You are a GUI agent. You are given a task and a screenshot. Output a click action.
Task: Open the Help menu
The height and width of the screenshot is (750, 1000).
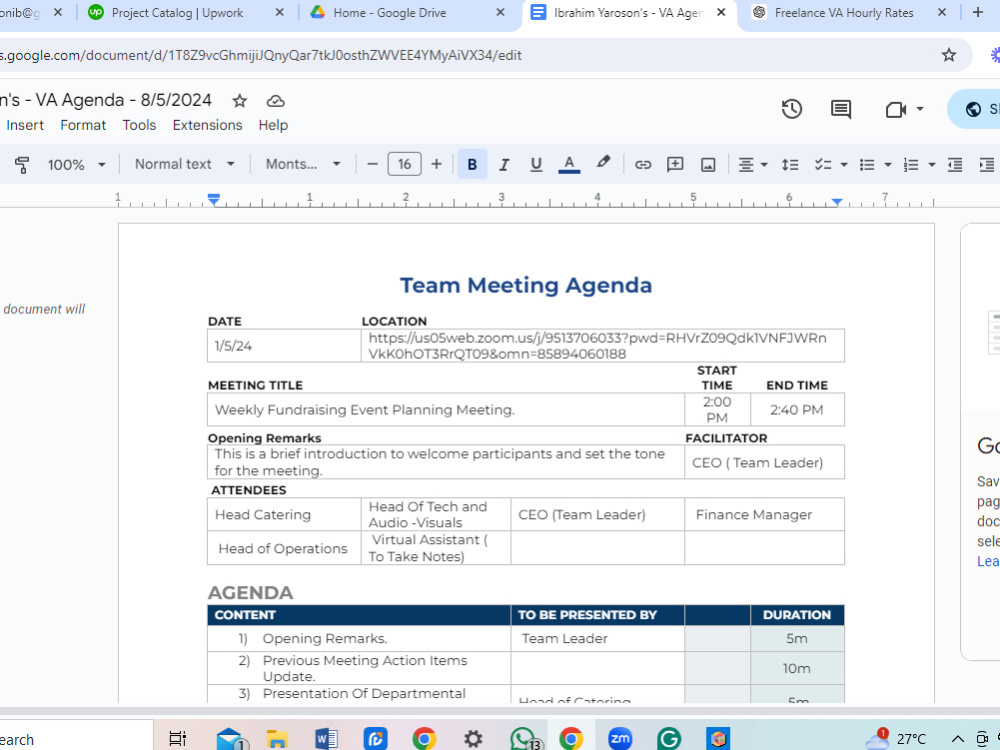273,125
